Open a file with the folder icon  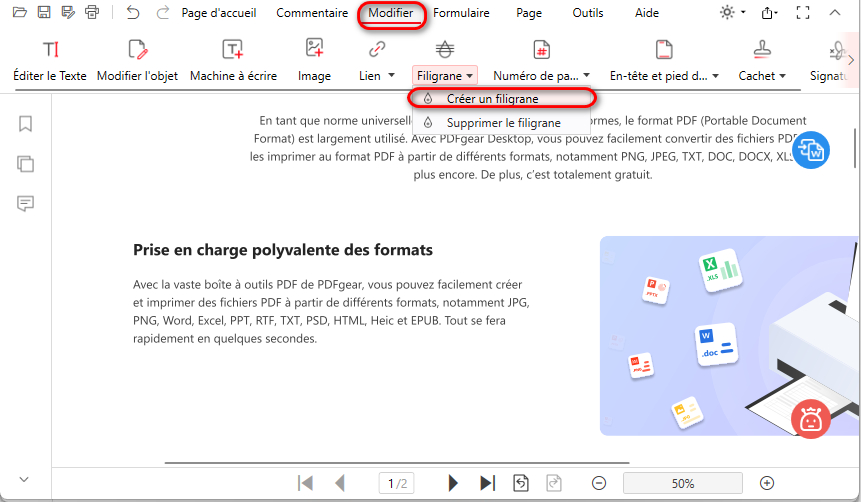click(20, 12)
